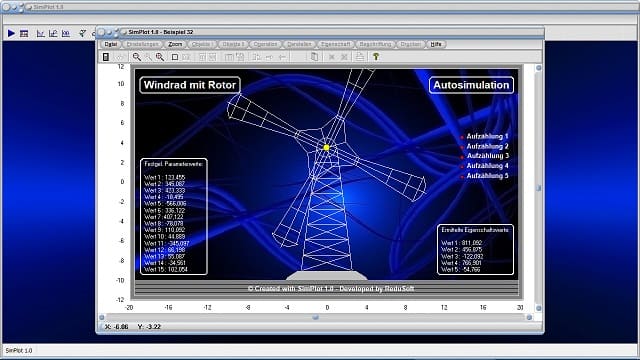Screen dimensions: 640x360
Task: Open the Operation menu
Action: [x=265, y=44]
